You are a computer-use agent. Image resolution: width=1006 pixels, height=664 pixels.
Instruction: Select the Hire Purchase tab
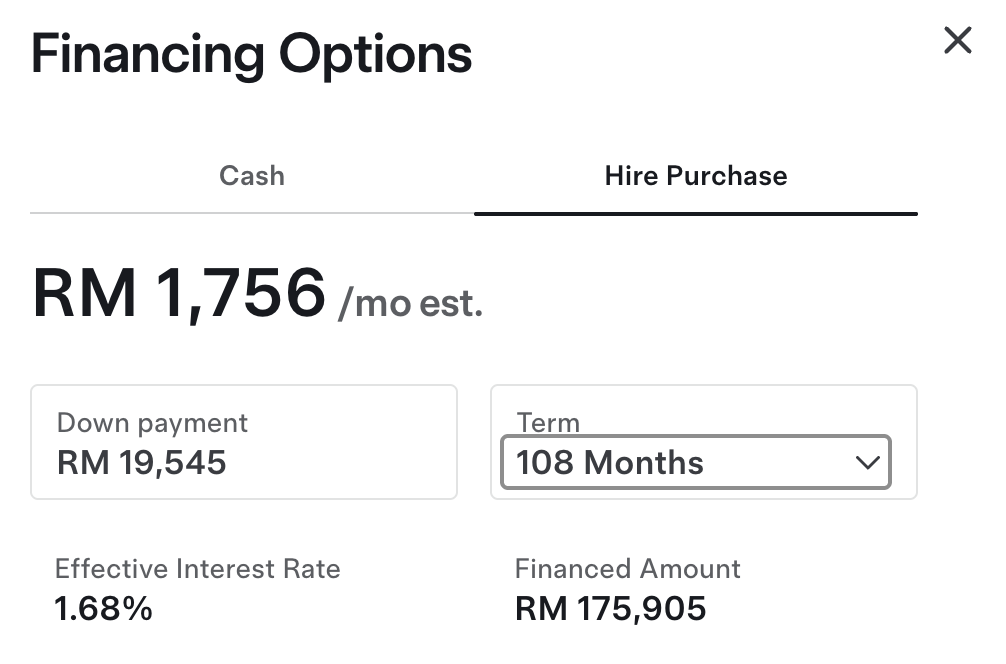(x=696, y=176)
